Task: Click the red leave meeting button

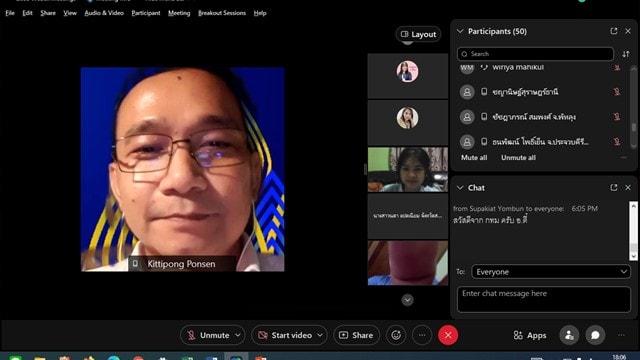Action: [448, 335]
